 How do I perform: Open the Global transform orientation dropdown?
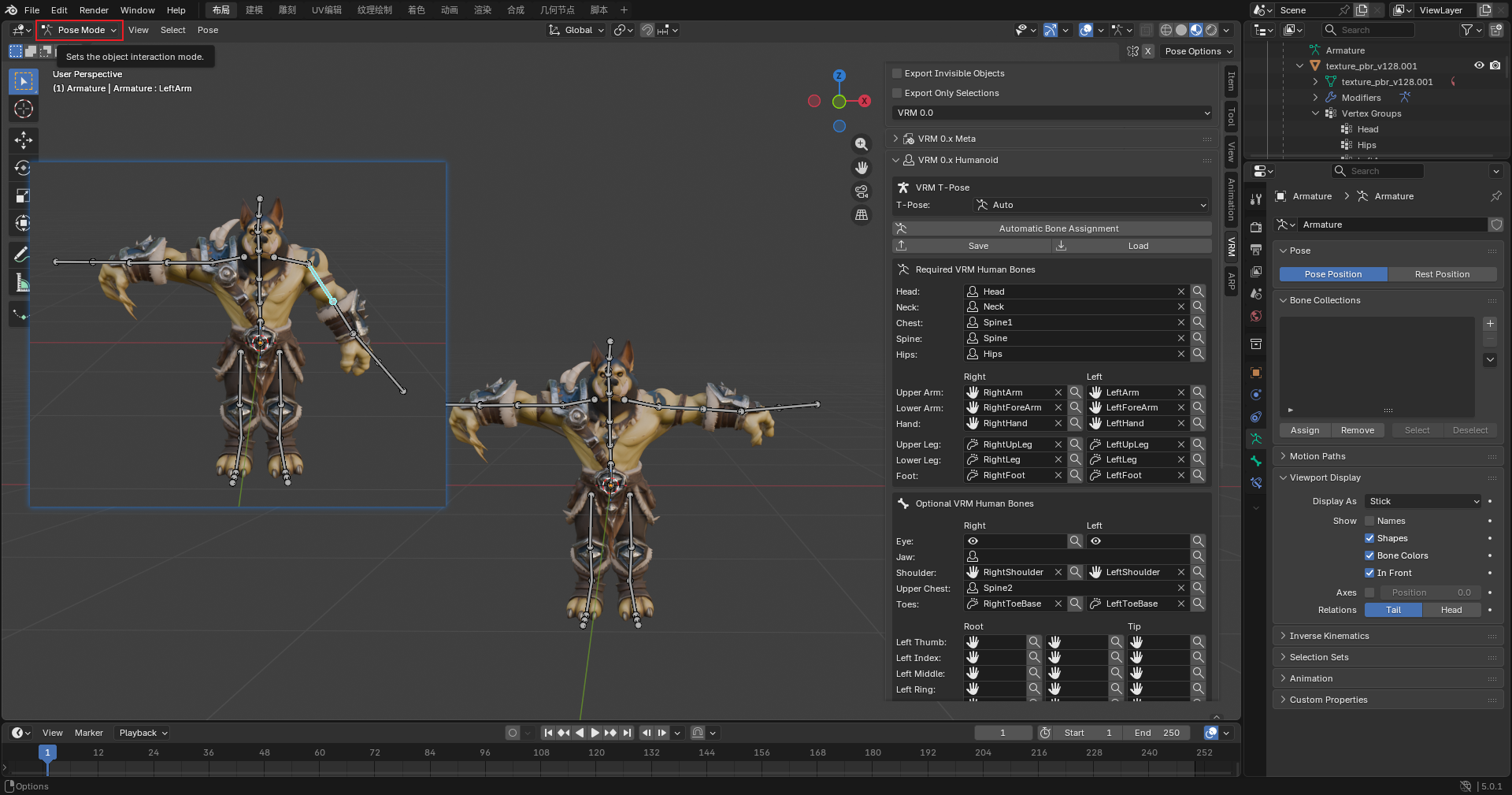(577, 30)
